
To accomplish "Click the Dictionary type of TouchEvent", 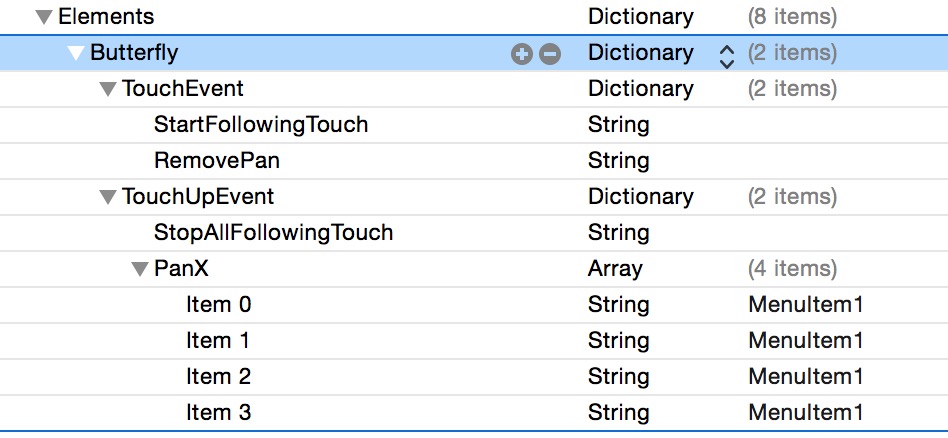I will (640, 89).
